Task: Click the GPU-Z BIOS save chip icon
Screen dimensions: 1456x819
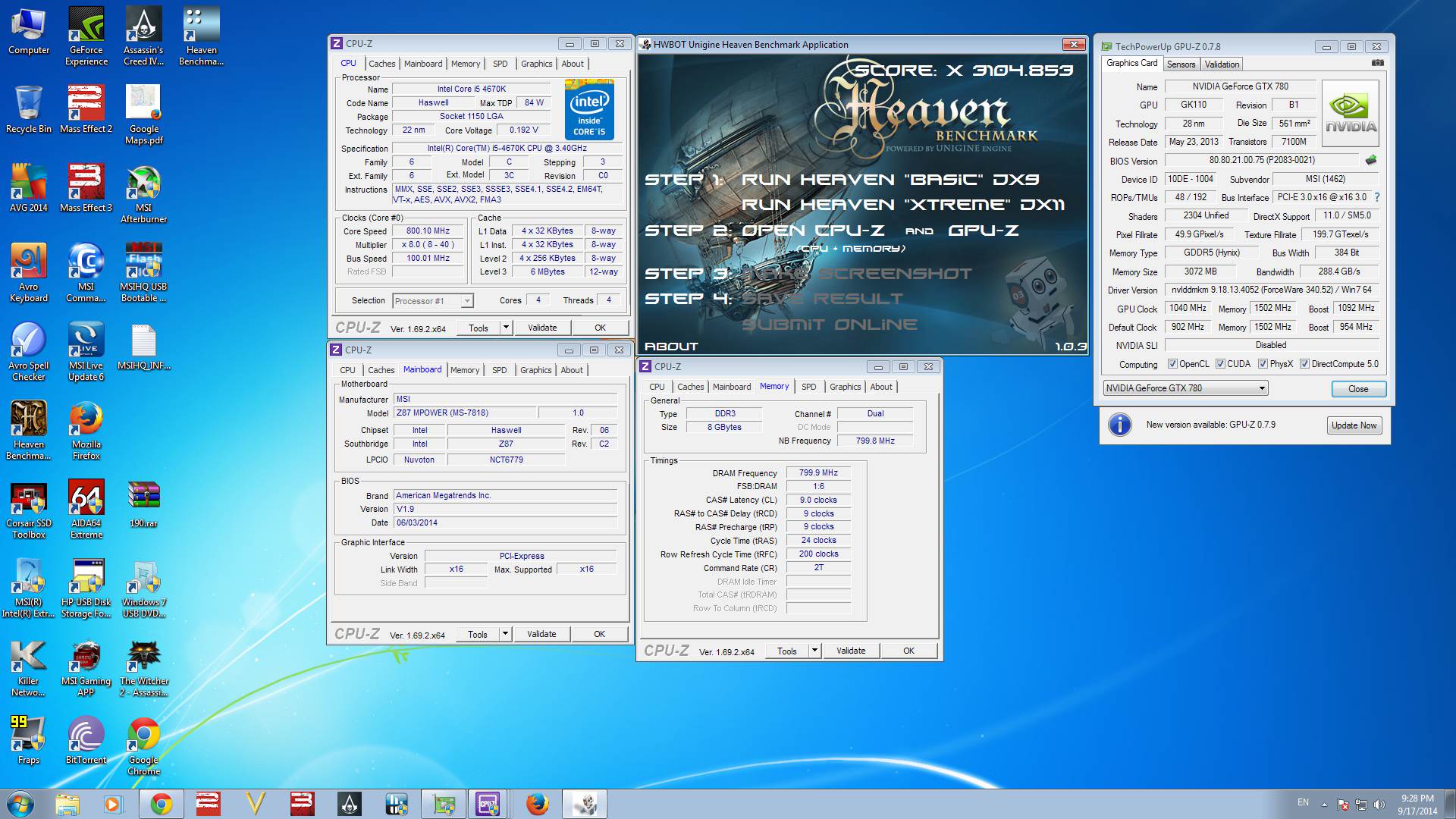Action: pos(1371,160)
